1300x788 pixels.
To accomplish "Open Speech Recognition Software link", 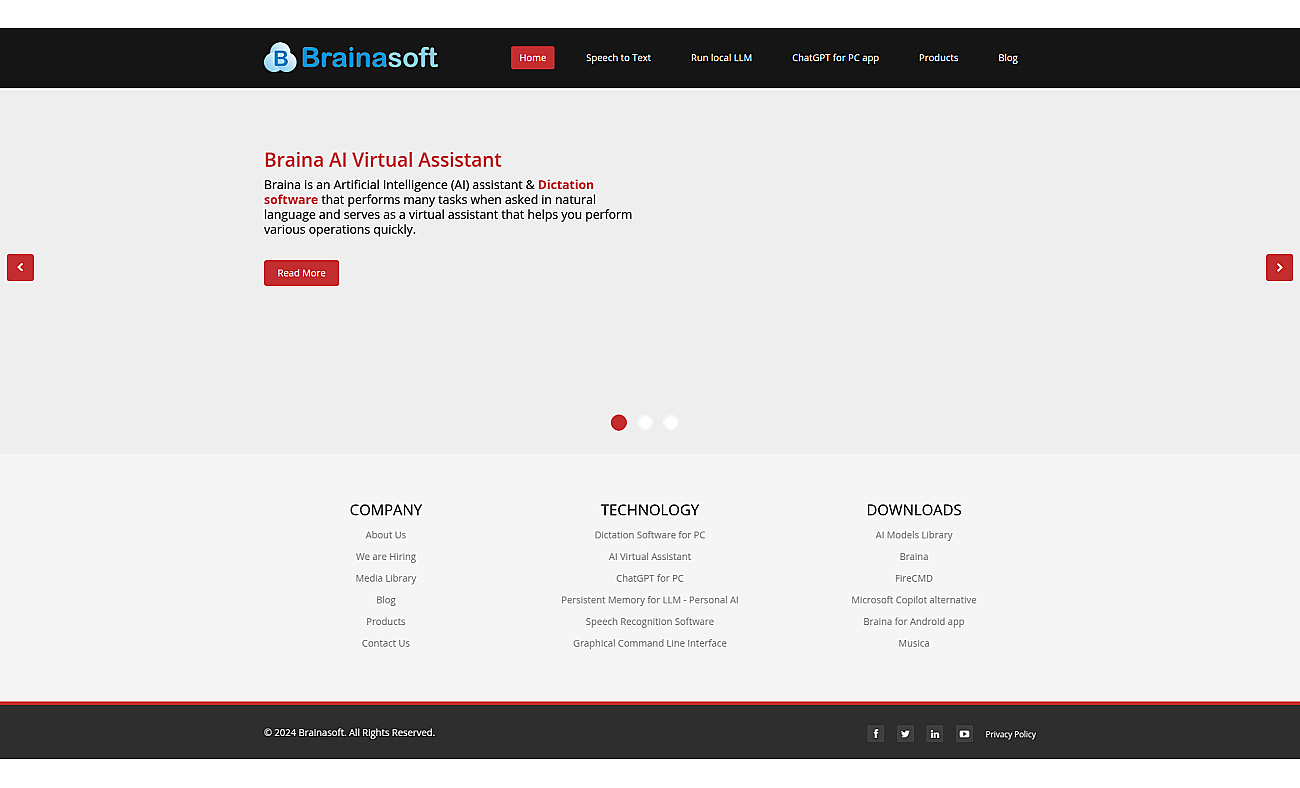I will pyautogui.click(x=650, y=622).
